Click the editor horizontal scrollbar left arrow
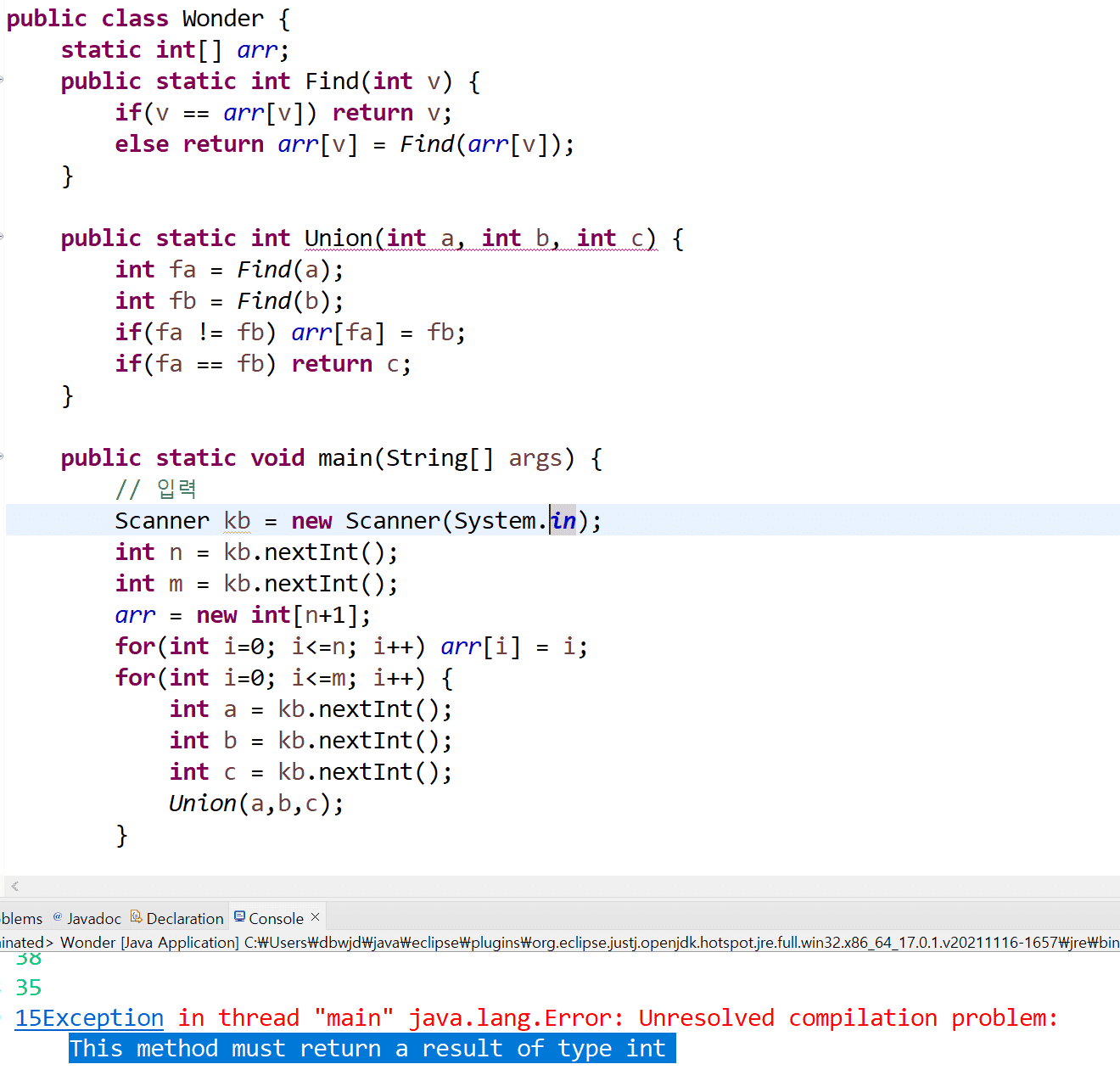Screen dimensions: 1120x1081 (14, 887)
